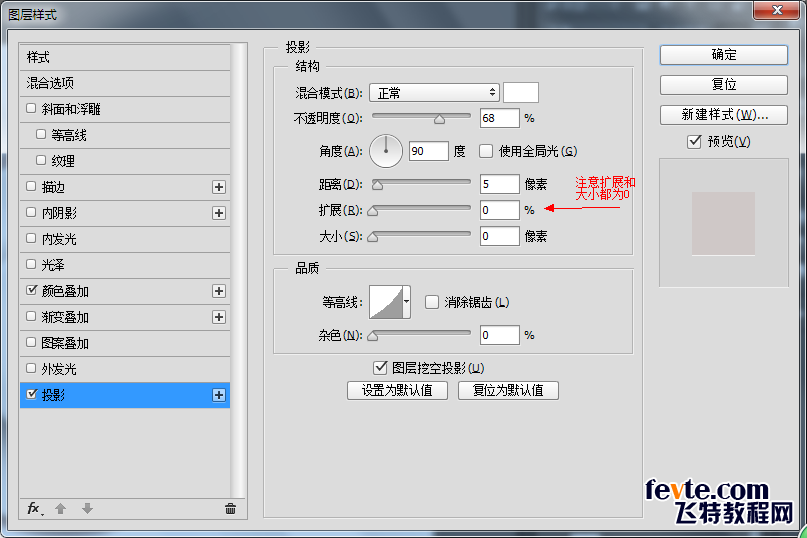The width and height of the screenshot is (807, 538).
Task: Click 不透明度 value field showing 68
Action: tap(500, 118)
